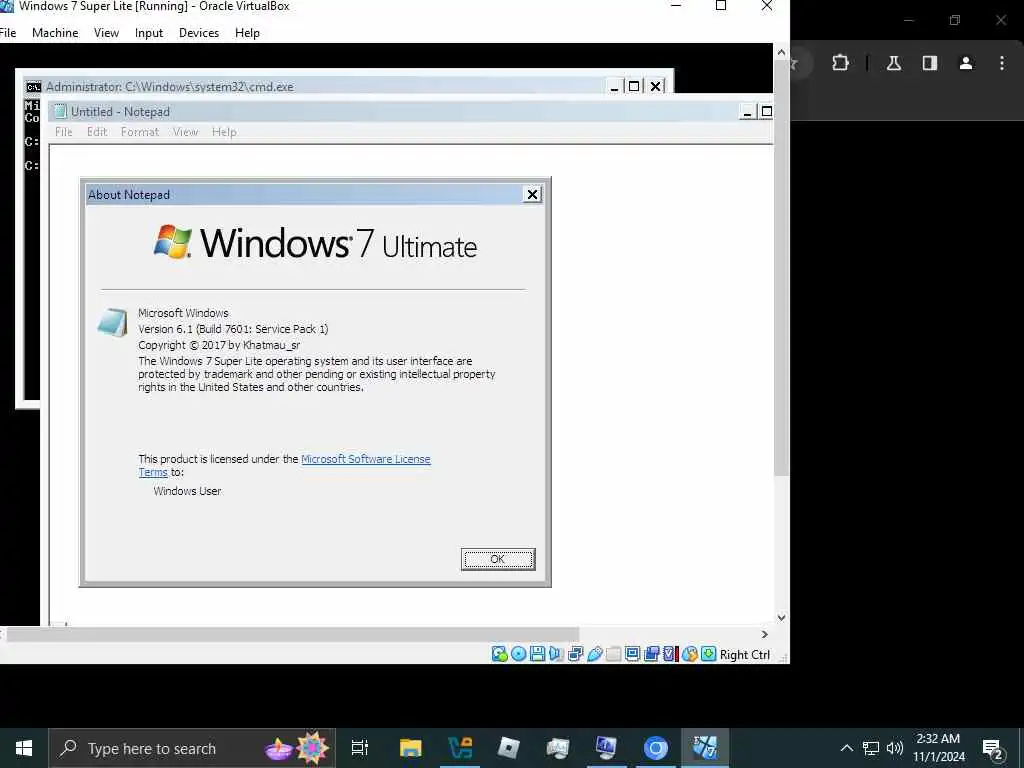
Task: Maximize the Notepad window
Action: click(x=767, y=112)
